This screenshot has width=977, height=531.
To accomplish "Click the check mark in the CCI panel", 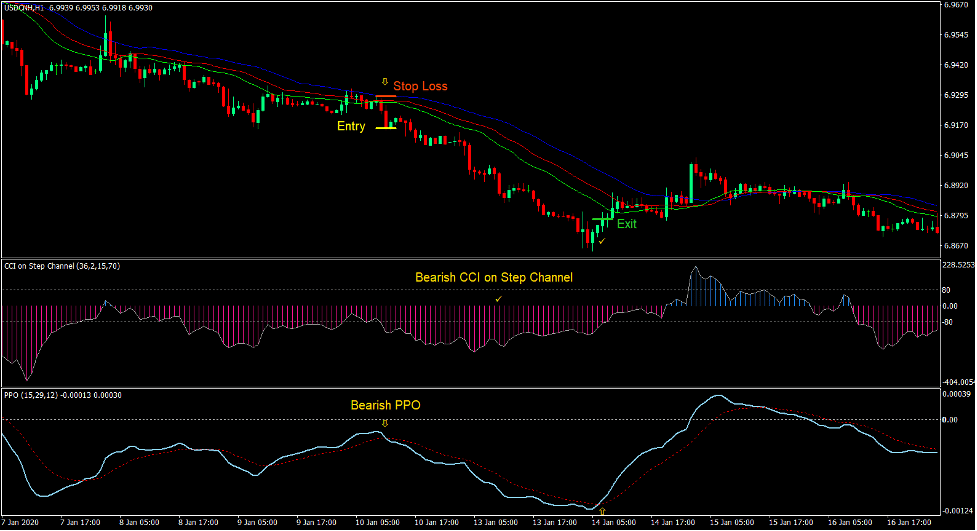I will click(498, 298).
